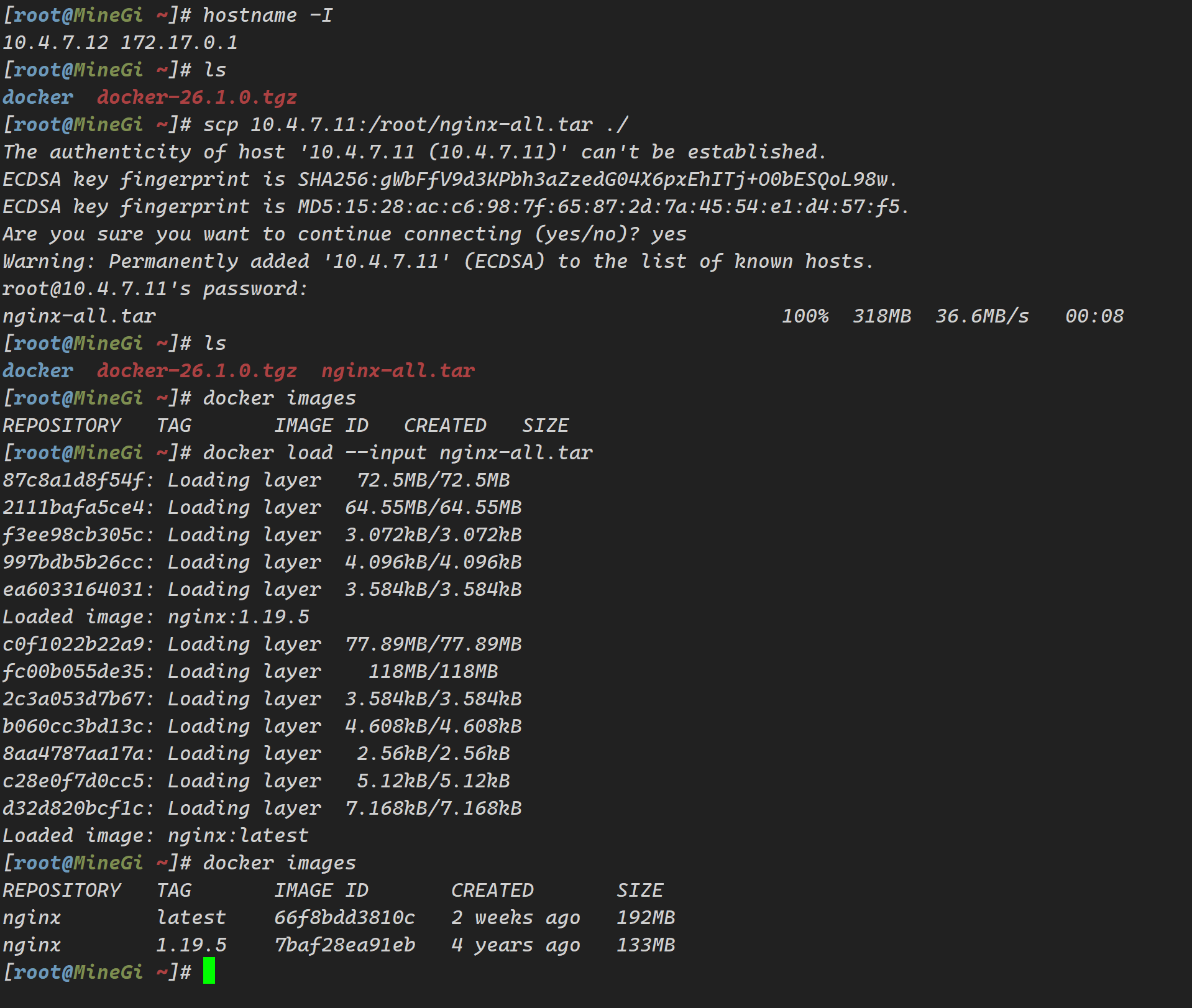
Task: Click image ID '7baf28ea91eb'
Action: (345, 945)
